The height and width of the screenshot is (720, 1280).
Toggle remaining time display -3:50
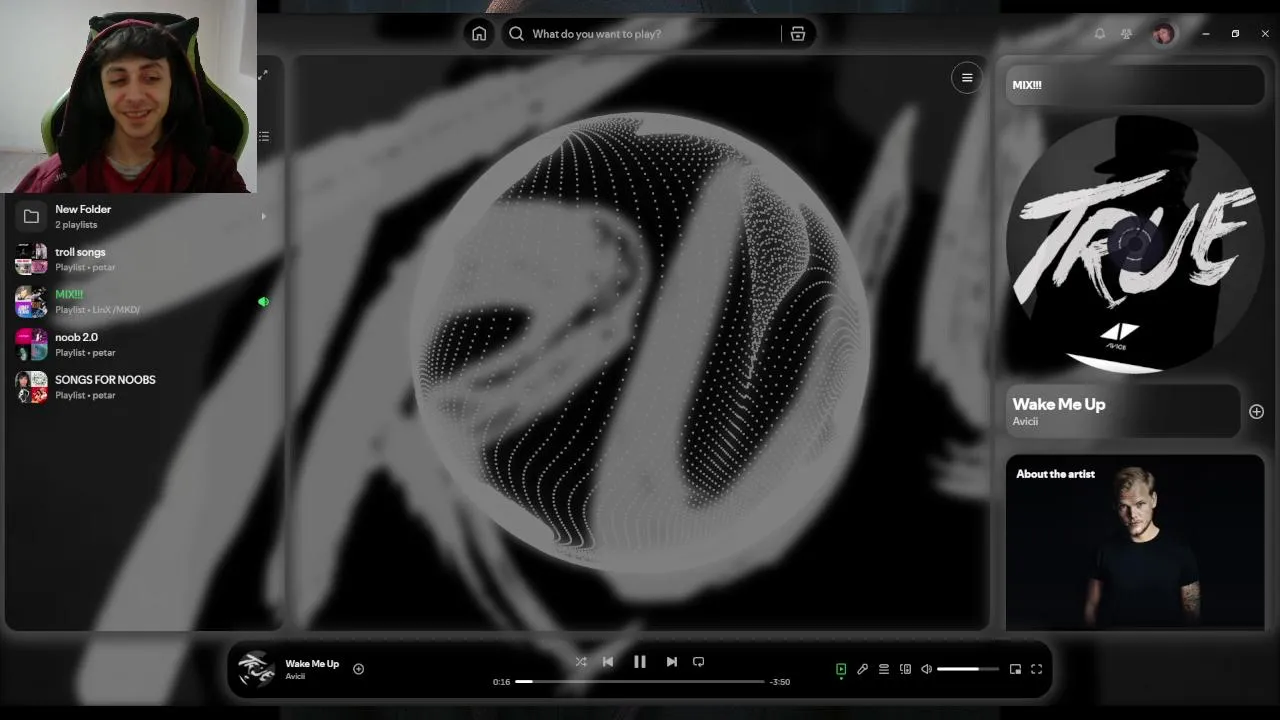tap(779, 682)
